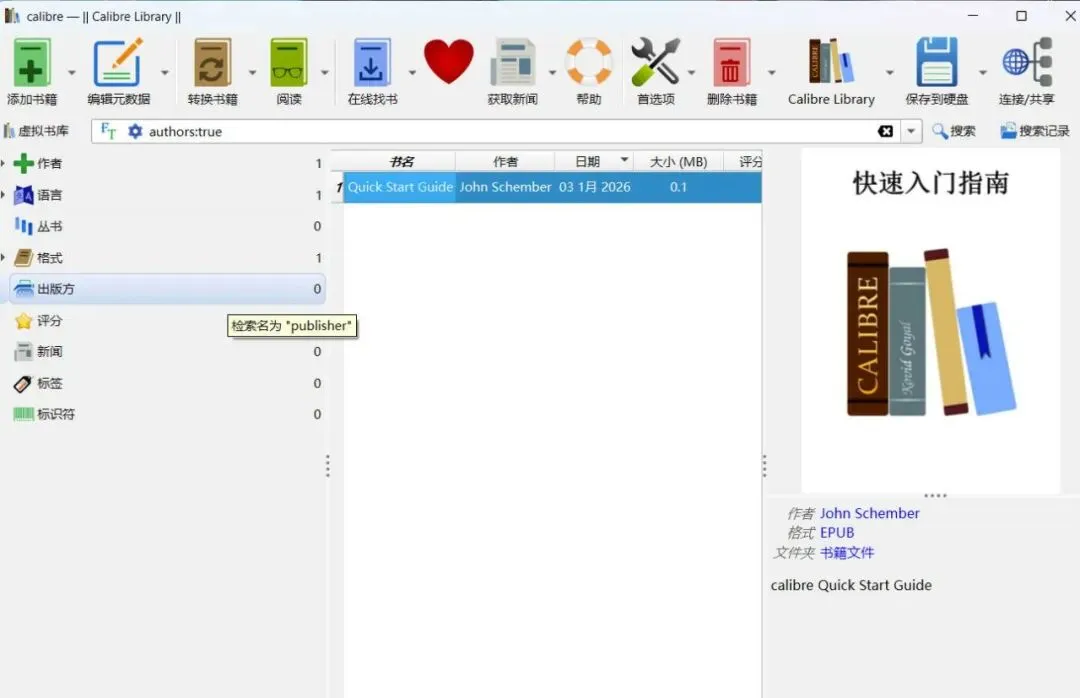Open the book files (书籍文件) folder link
The width and height of the screenshot is (1080, 698).
point(847,553)
